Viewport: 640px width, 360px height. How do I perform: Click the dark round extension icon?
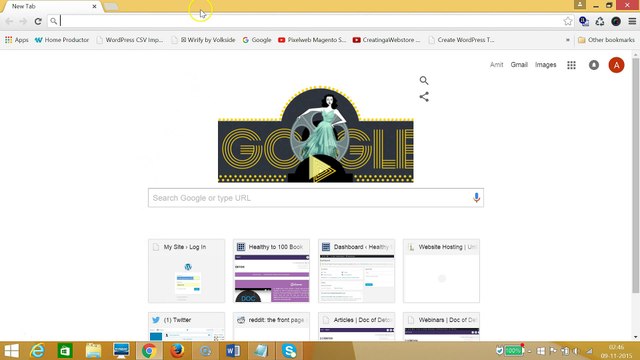616,21
